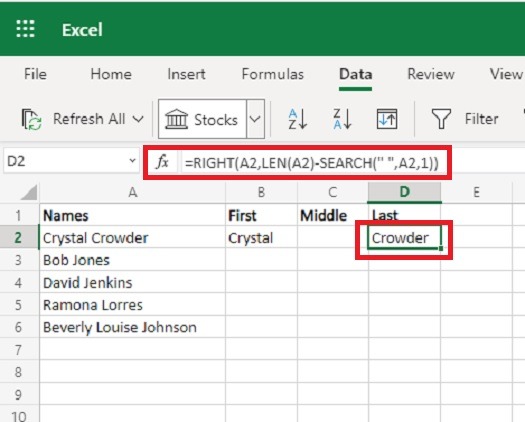Click the Refresh All button label

[x=89, y=119]
